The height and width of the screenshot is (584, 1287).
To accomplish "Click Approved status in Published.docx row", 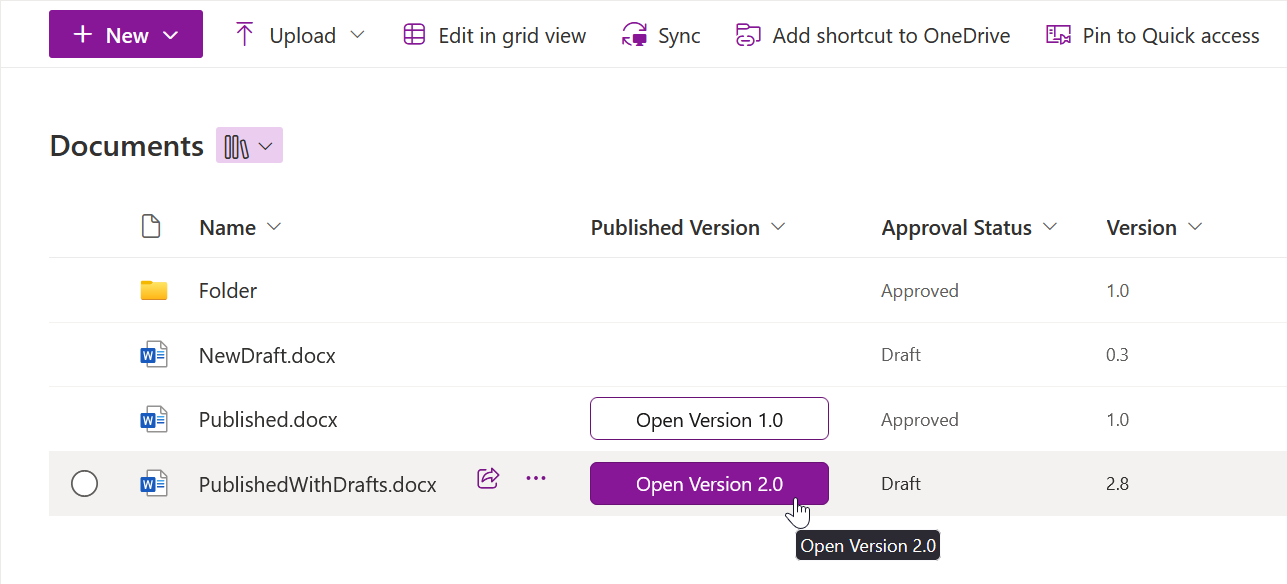I will [920, 419].
